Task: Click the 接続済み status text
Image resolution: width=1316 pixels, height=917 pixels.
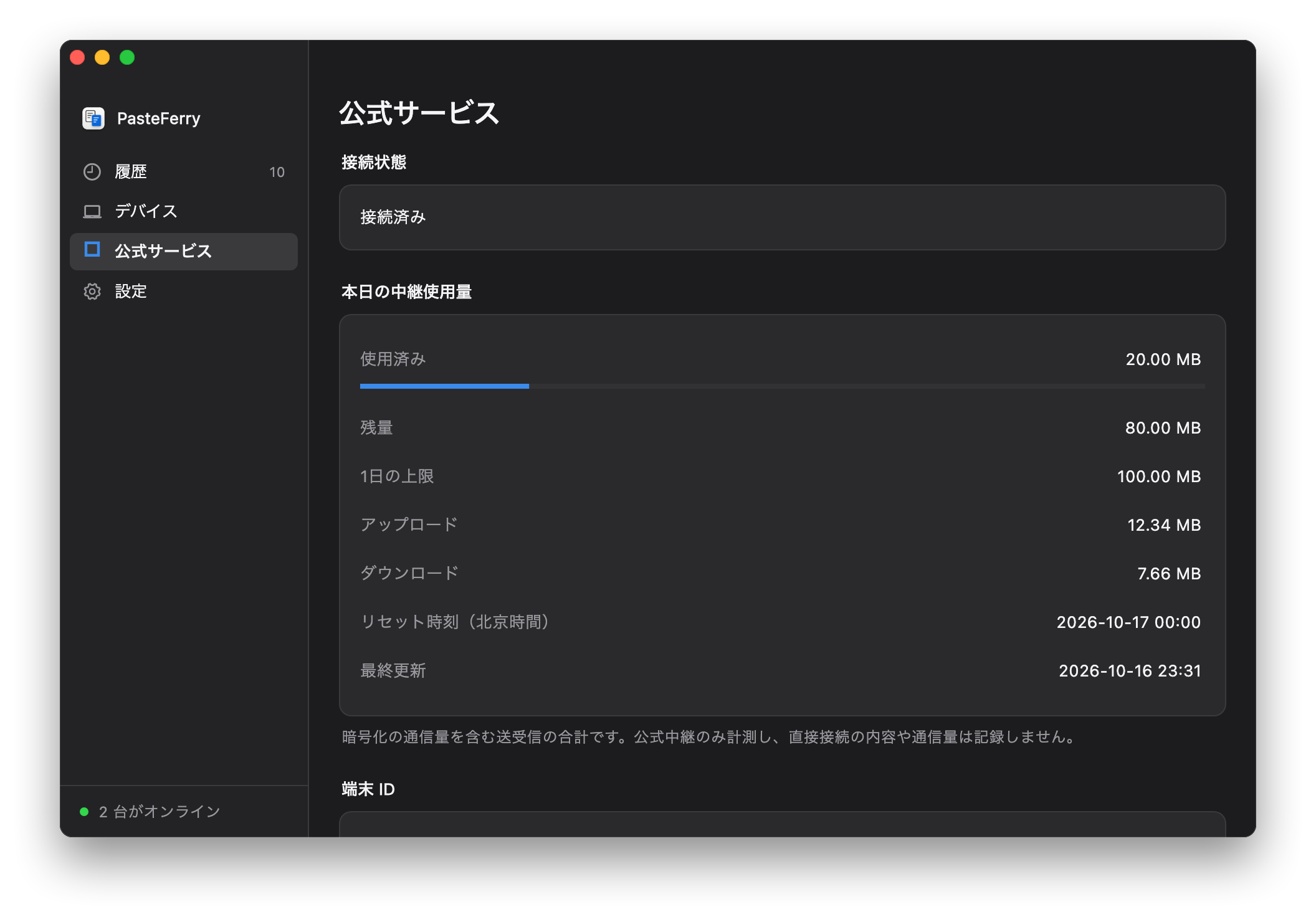Action: pyautogui.click(x=393, y=217)
